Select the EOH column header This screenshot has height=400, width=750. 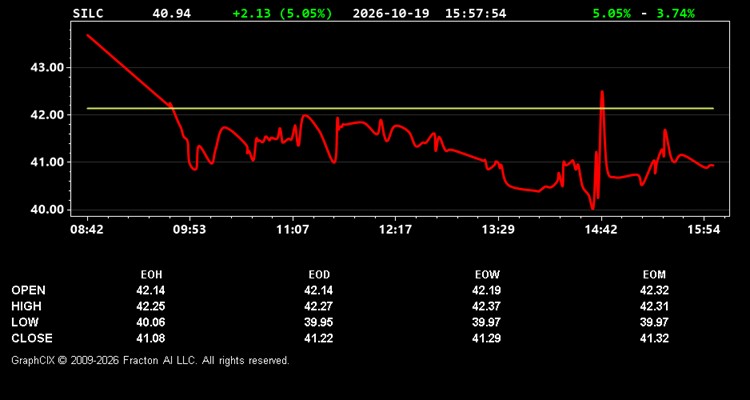[151, 275]
